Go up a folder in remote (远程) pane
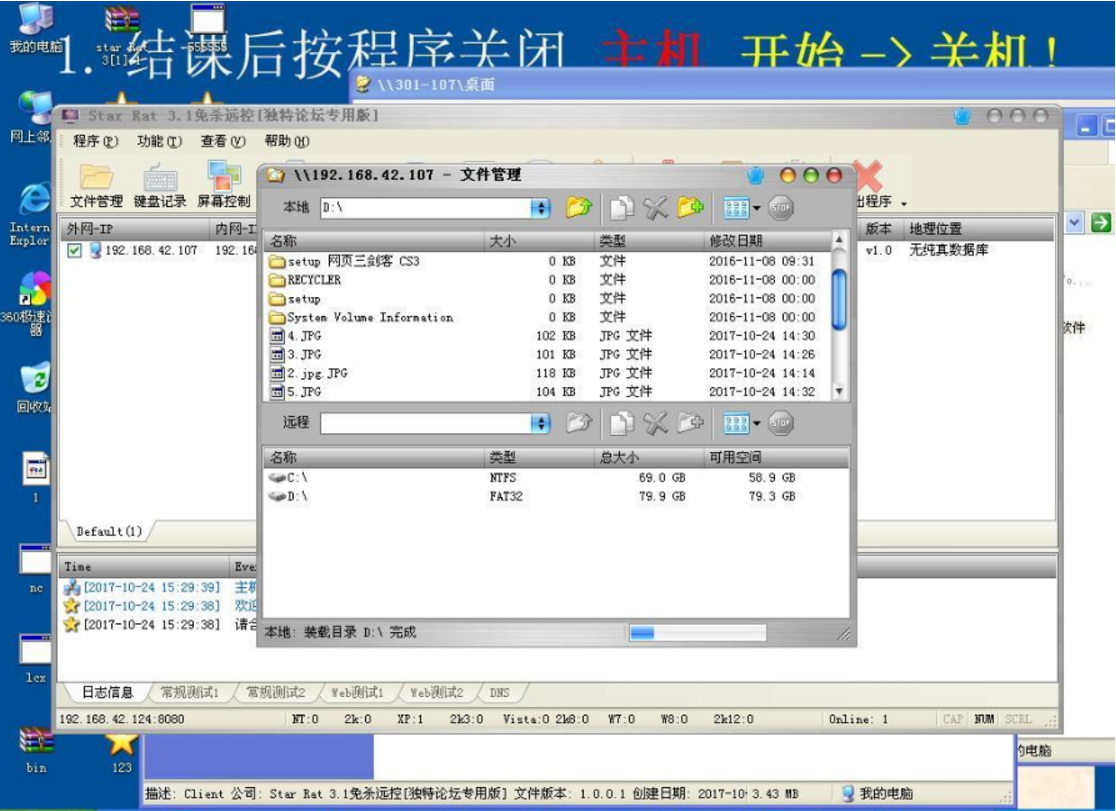Image resolution: width=1116 pixels, height=811 pixels. (579, 423)
